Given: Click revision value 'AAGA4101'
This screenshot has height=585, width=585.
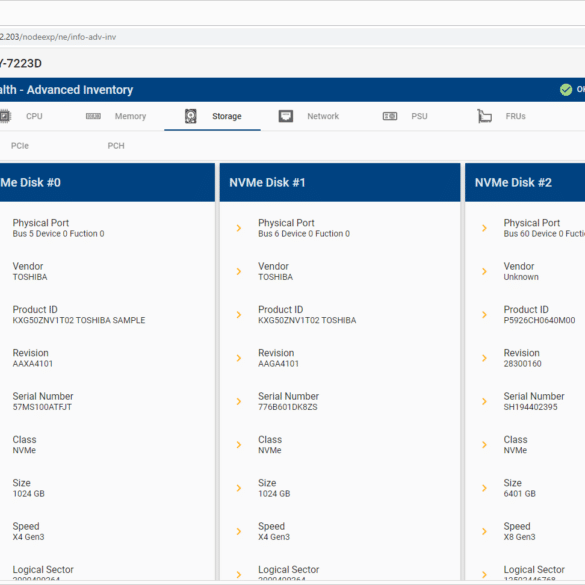Looking at the screenshot, I should (278, 364).
